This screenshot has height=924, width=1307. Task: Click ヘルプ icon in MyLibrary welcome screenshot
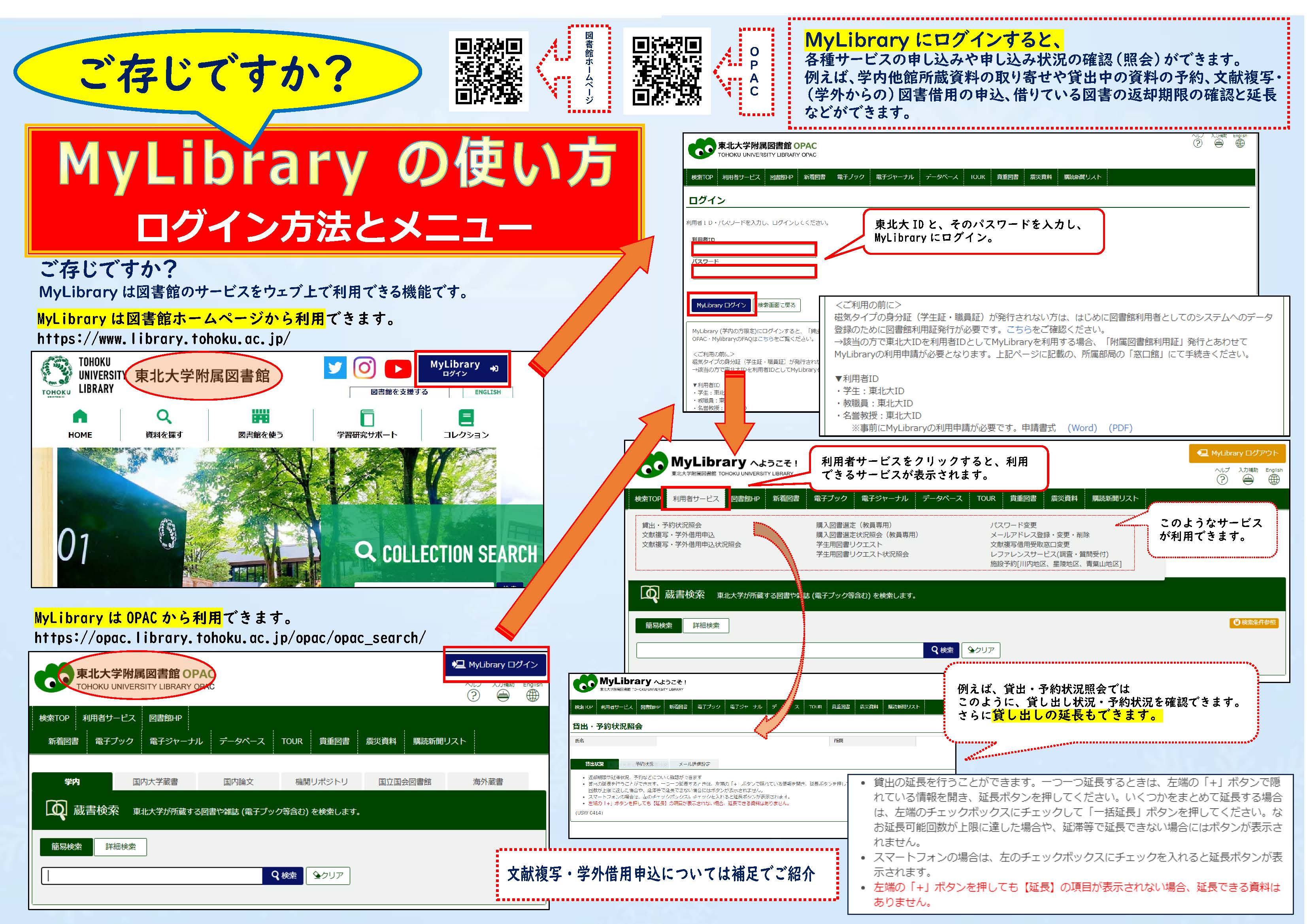point(1222,479)
